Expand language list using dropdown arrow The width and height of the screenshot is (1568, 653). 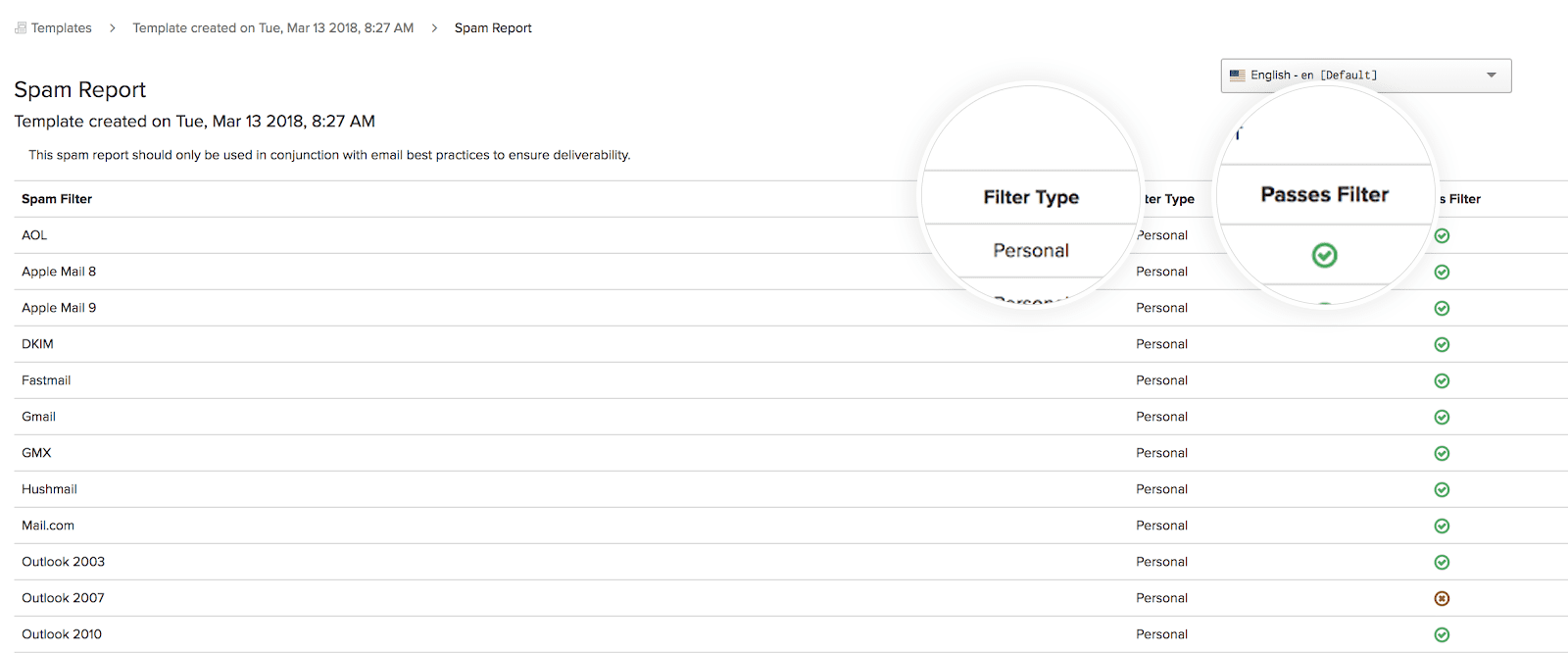click(1492, 75)
